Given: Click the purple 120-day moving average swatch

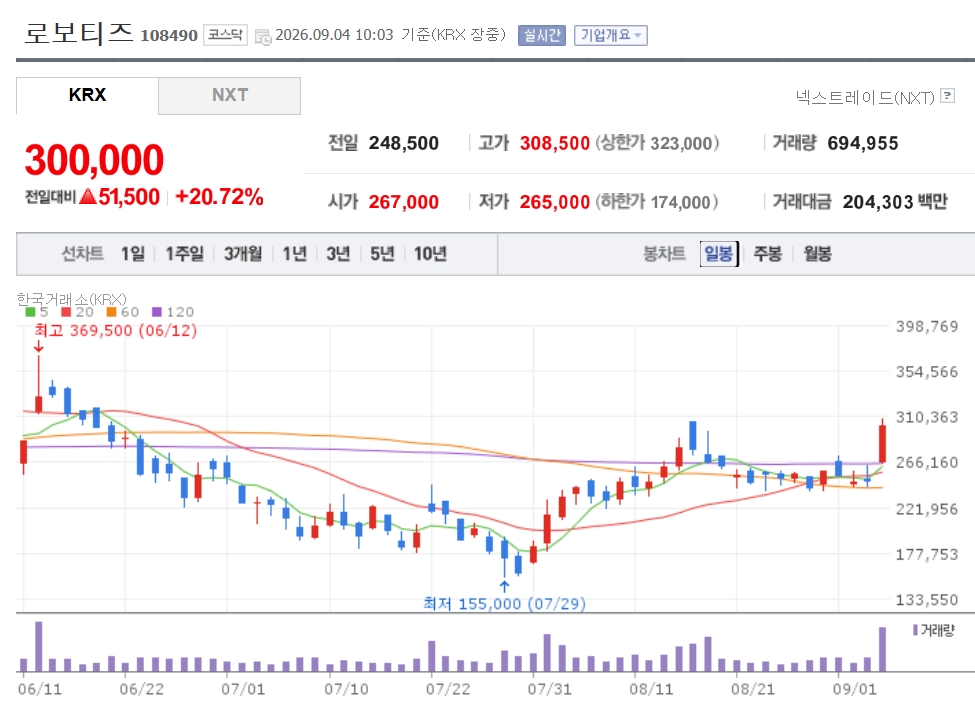Looking at the screenshot, I should coord(157,312).
